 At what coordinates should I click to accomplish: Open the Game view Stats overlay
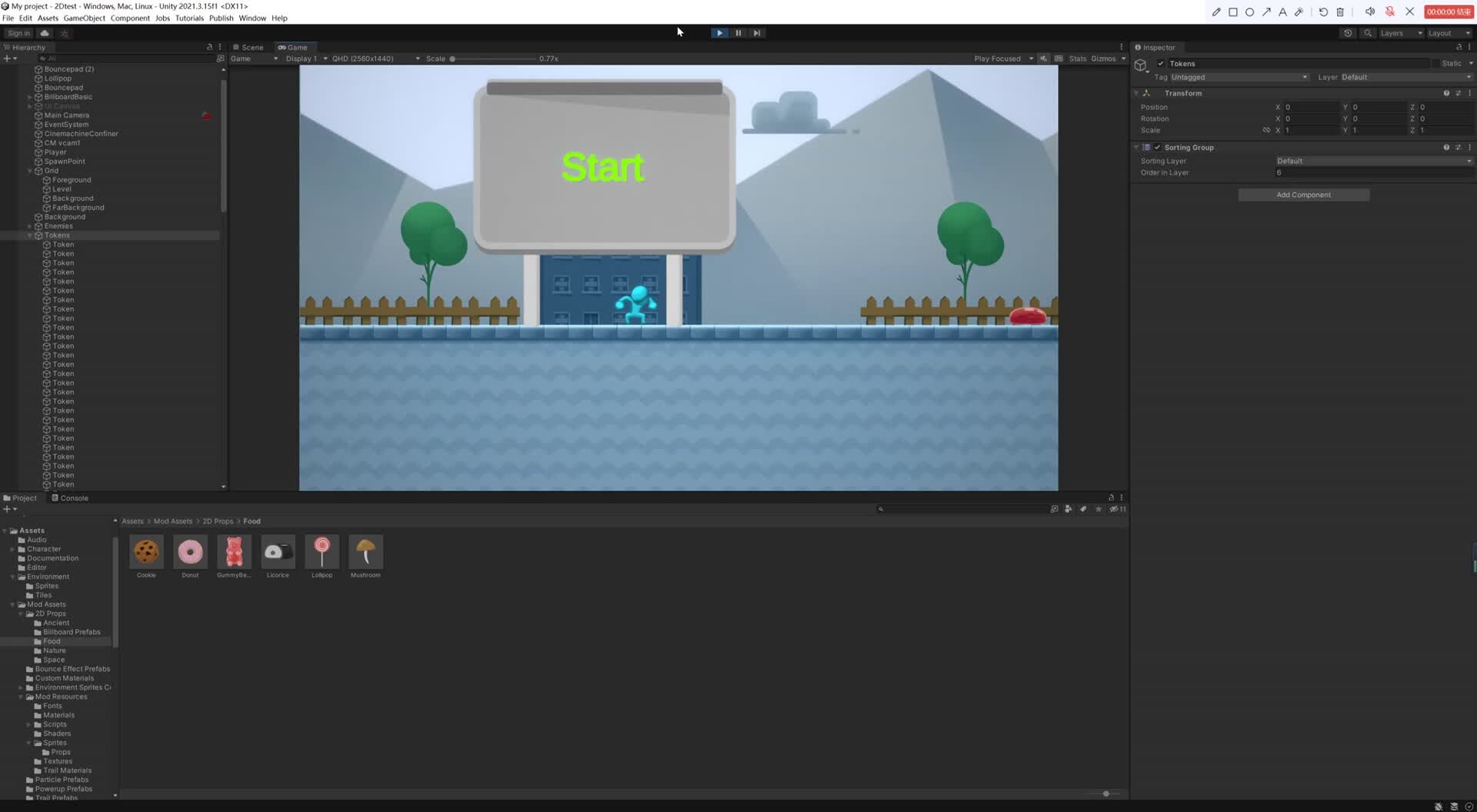tap(1077, 58)
